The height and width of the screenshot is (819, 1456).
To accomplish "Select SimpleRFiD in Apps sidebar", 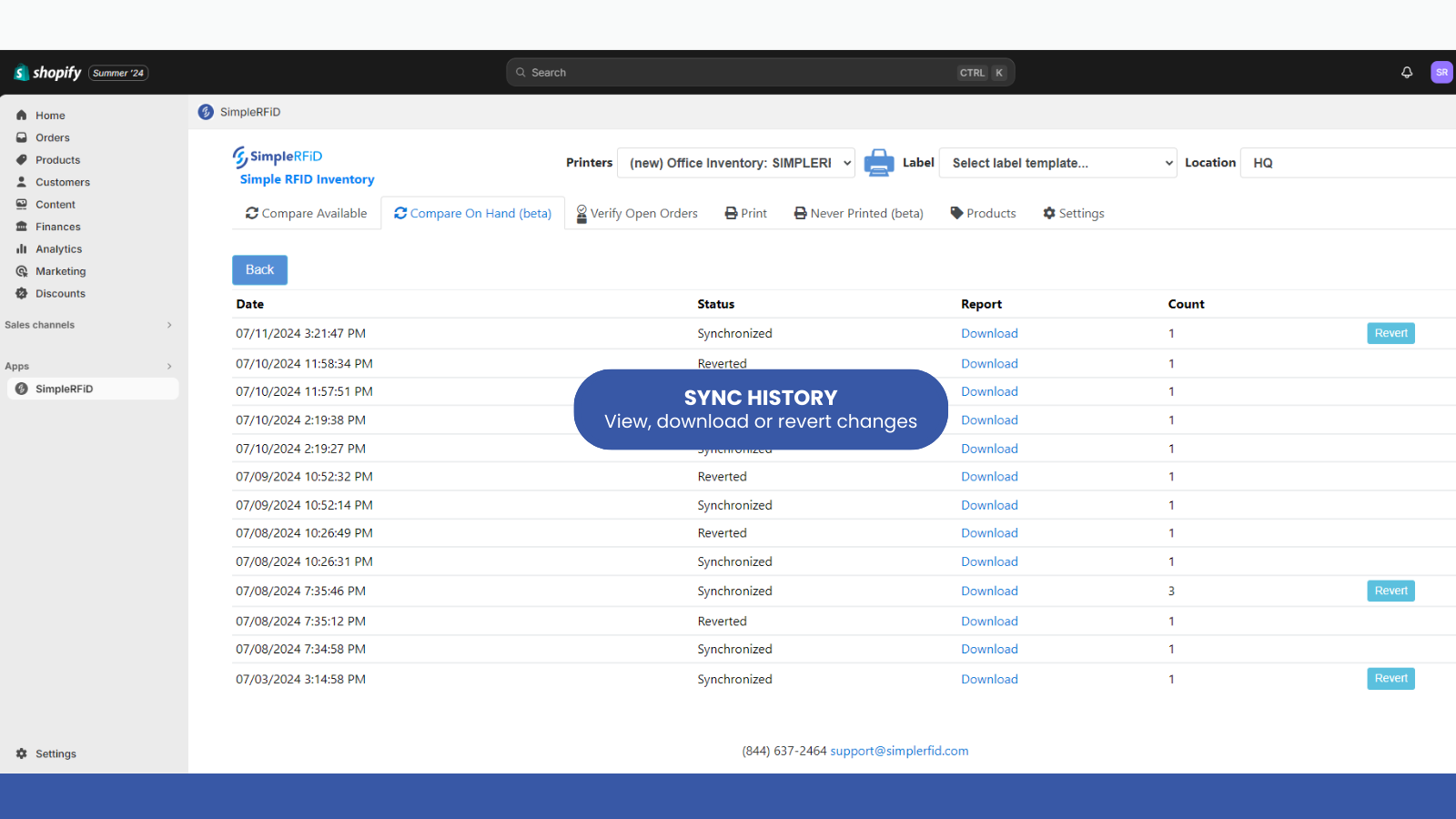I will (93, 389).
